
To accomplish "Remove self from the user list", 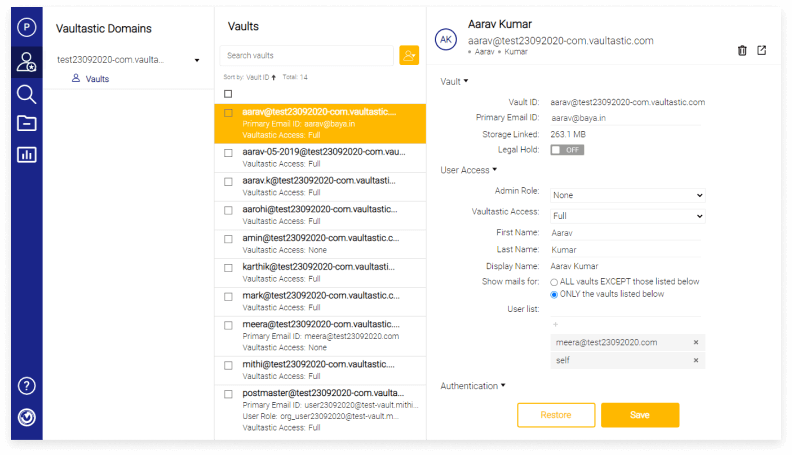I will 696,360.
